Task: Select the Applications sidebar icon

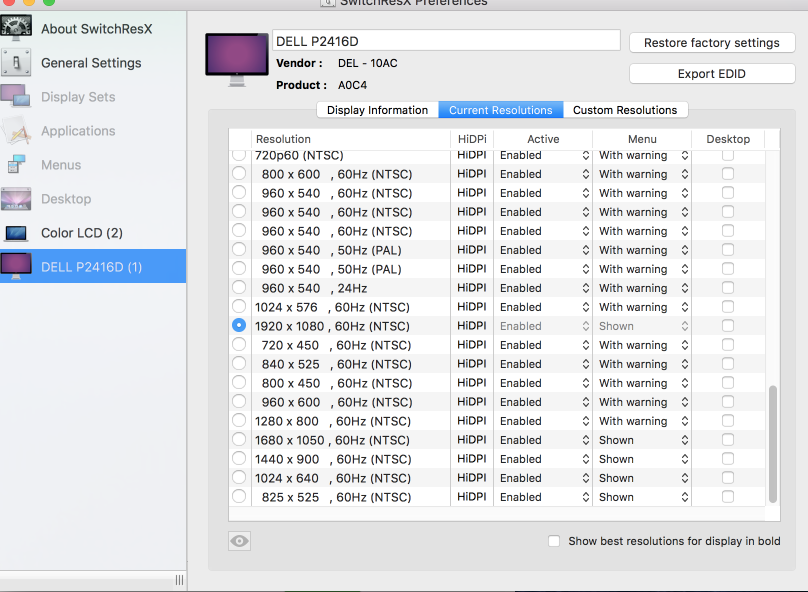Action: [16, 131]
